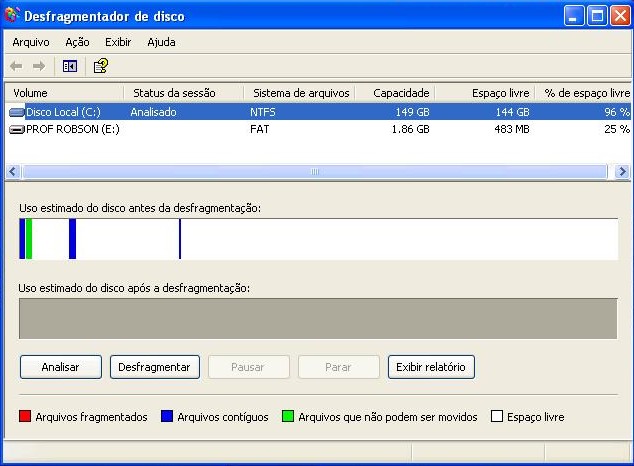Sort by the Espaço livre column header
Viewport: 634px width, 466px height.
(x=485, y=93)
